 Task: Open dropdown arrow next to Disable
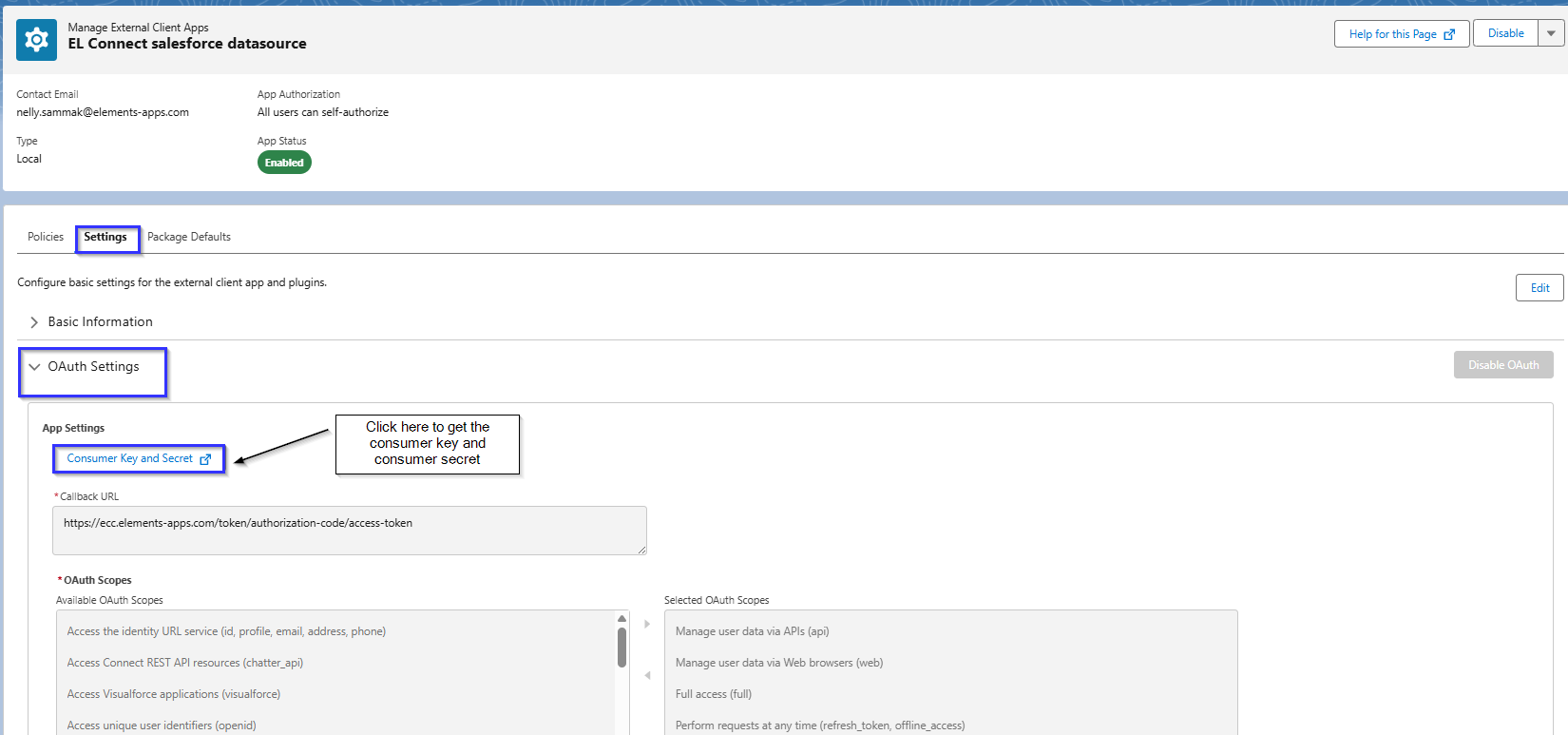coord(1551,33)
